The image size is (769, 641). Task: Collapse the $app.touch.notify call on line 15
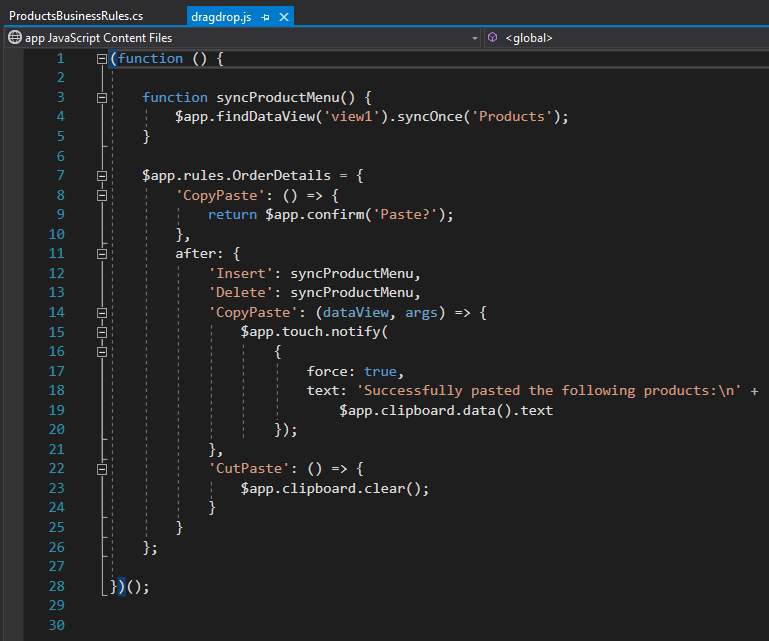pyautogui.click(x=102, y=332)
